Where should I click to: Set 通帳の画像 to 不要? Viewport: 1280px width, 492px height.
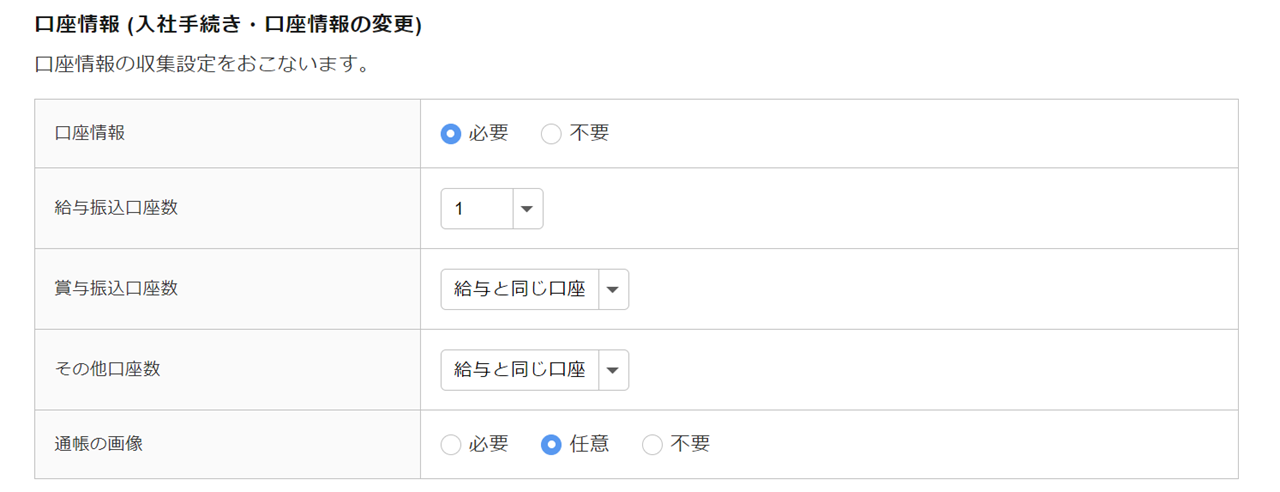[x=652, y=445]
